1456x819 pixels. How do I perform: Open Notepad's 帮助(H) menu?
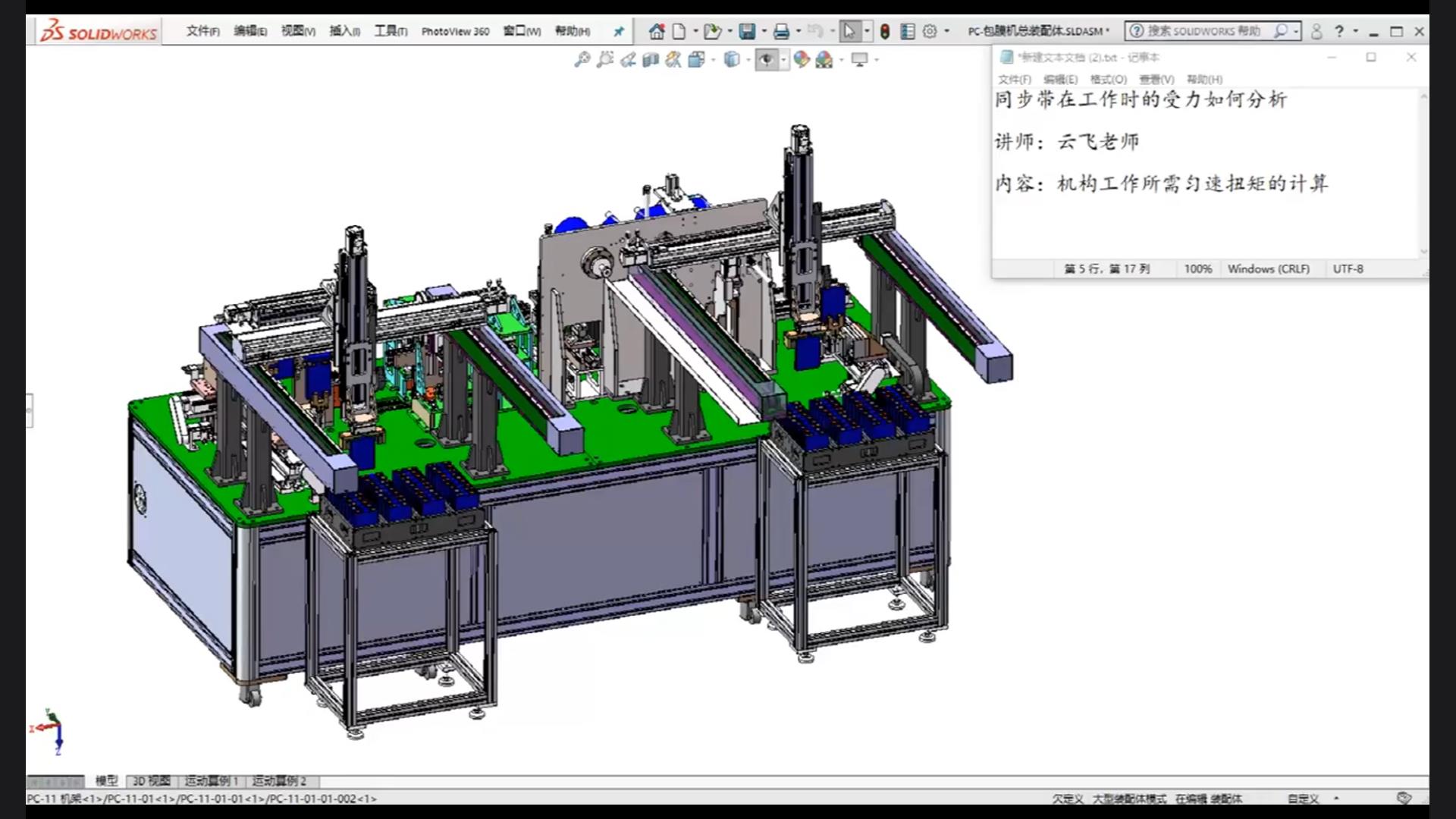pyautogui.click(x=1204, y=79)
